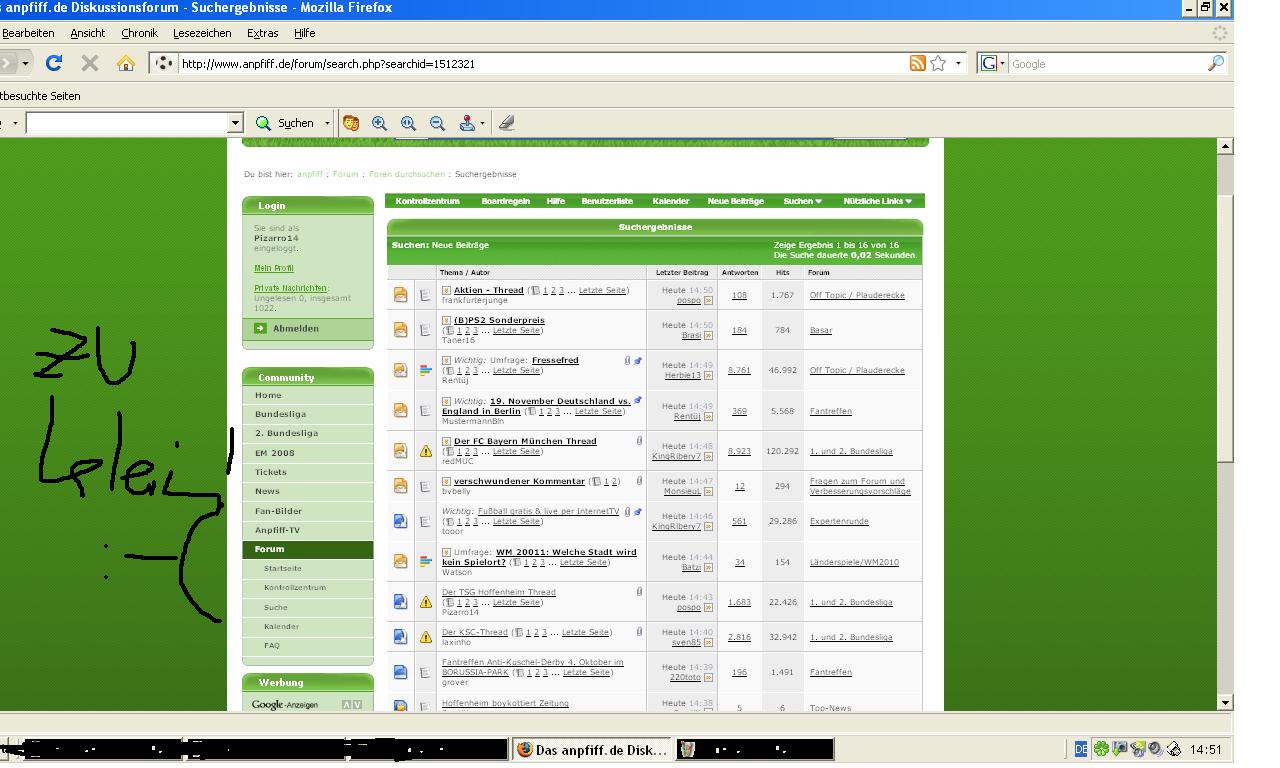Click the Abmelden logout button

(x=295, y=329)
